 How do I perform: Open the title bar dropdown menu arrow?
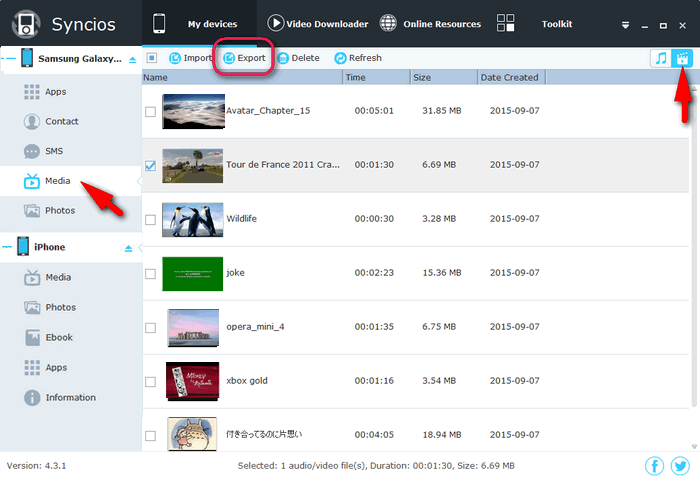click(625, 25)
